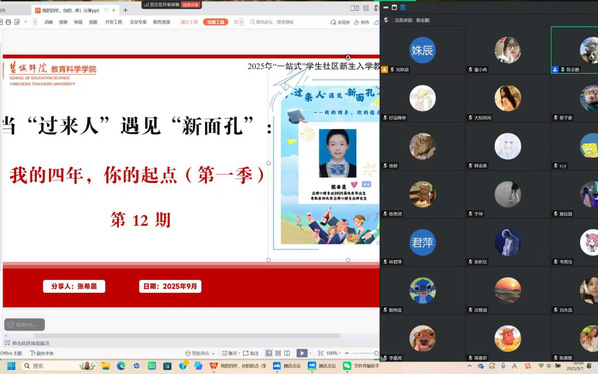Open Microsoft Edge from the taskbar
The height and width of the screenshot is (374, 598).
click(x=121, y=366)
